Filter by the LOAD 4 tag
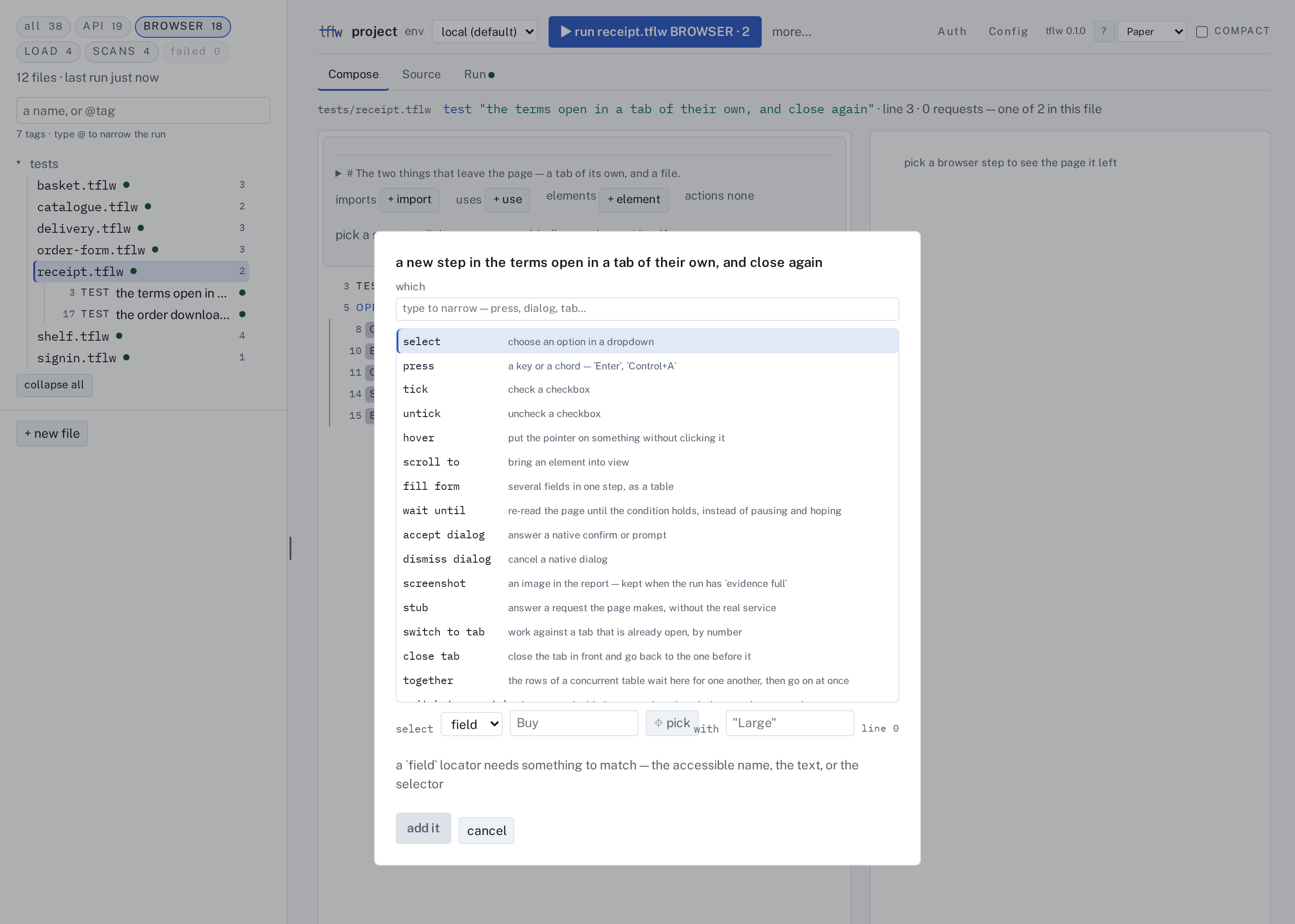This screenshot has height=924, width=1295. pos(49,51)
